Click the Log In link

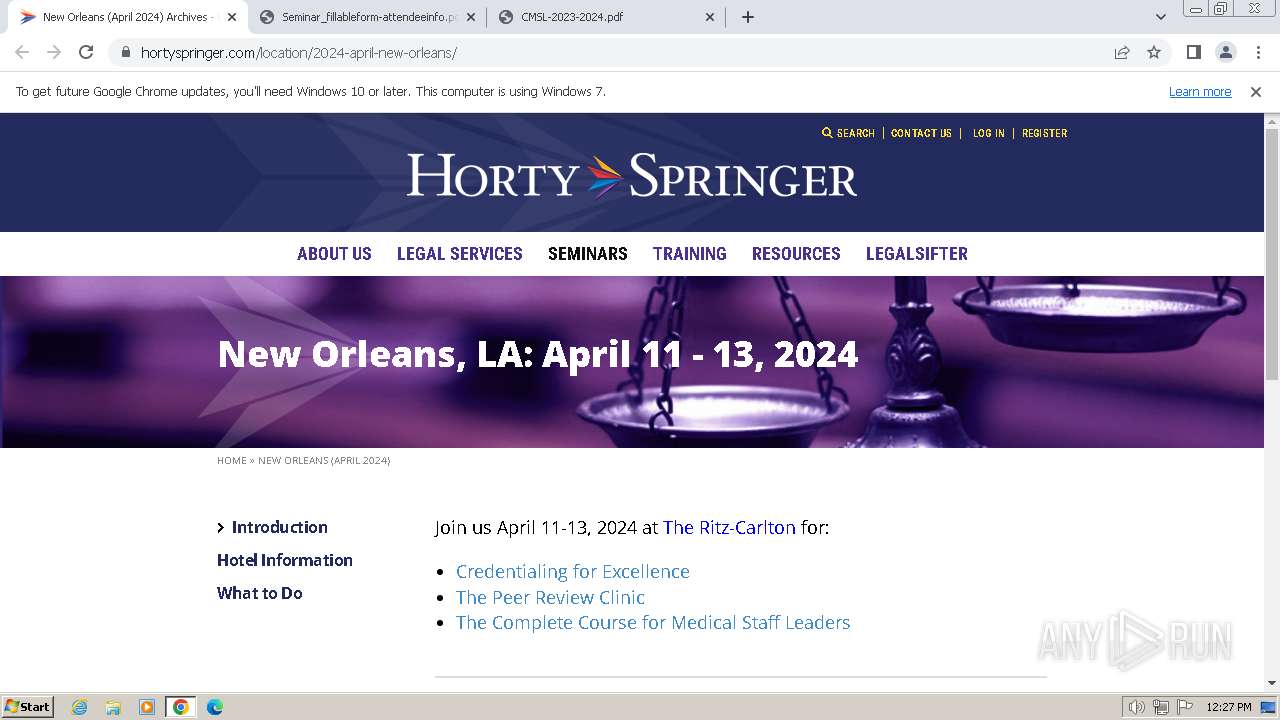[989, 133]
